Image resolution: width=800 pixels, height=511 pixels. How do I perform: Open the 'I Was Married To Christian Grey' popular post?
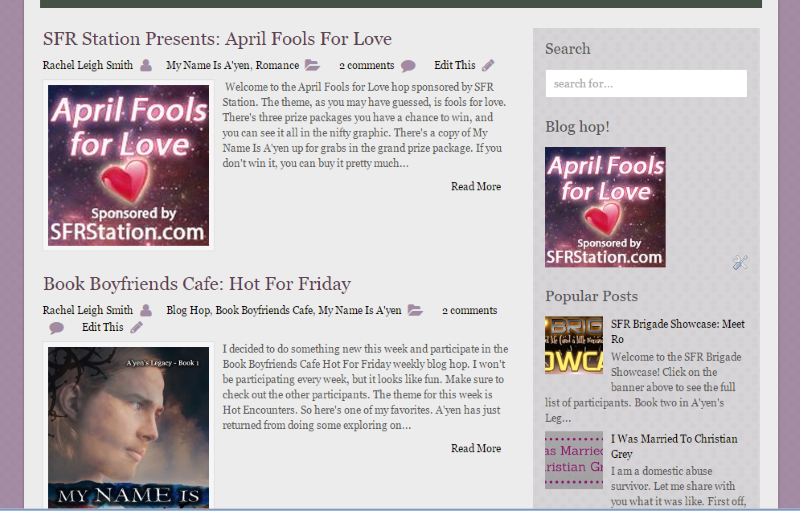click(x=674, y=446)
